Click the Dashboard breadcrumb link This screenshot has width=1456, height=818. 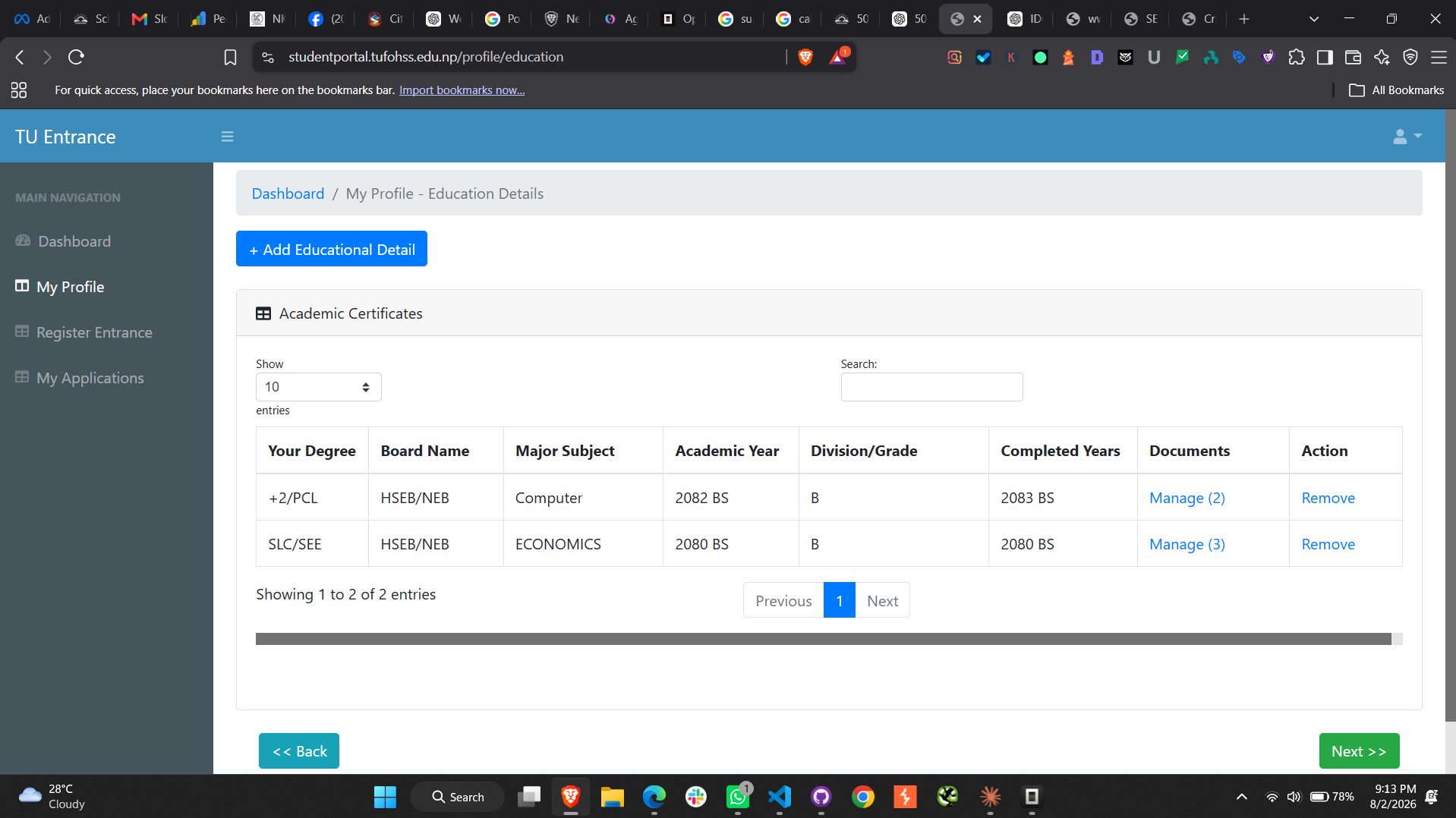click(288, 193)
